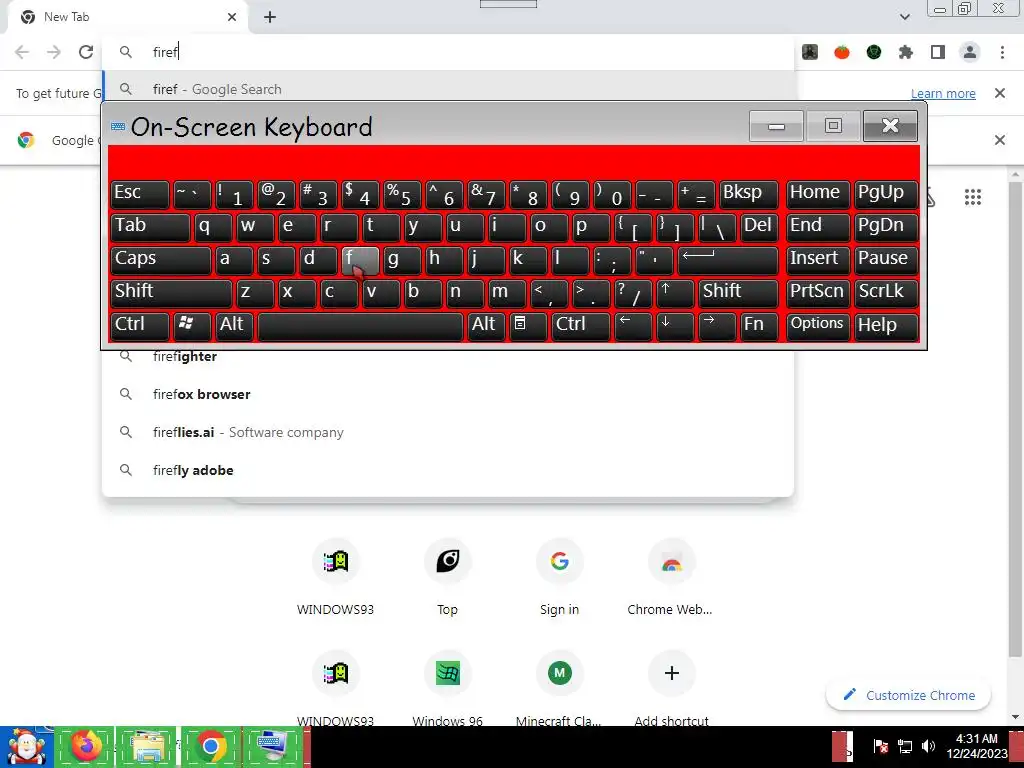Click the volume speaker tray icon
The width and height of the screenshot is (1024, 768).
coord(928,746)
